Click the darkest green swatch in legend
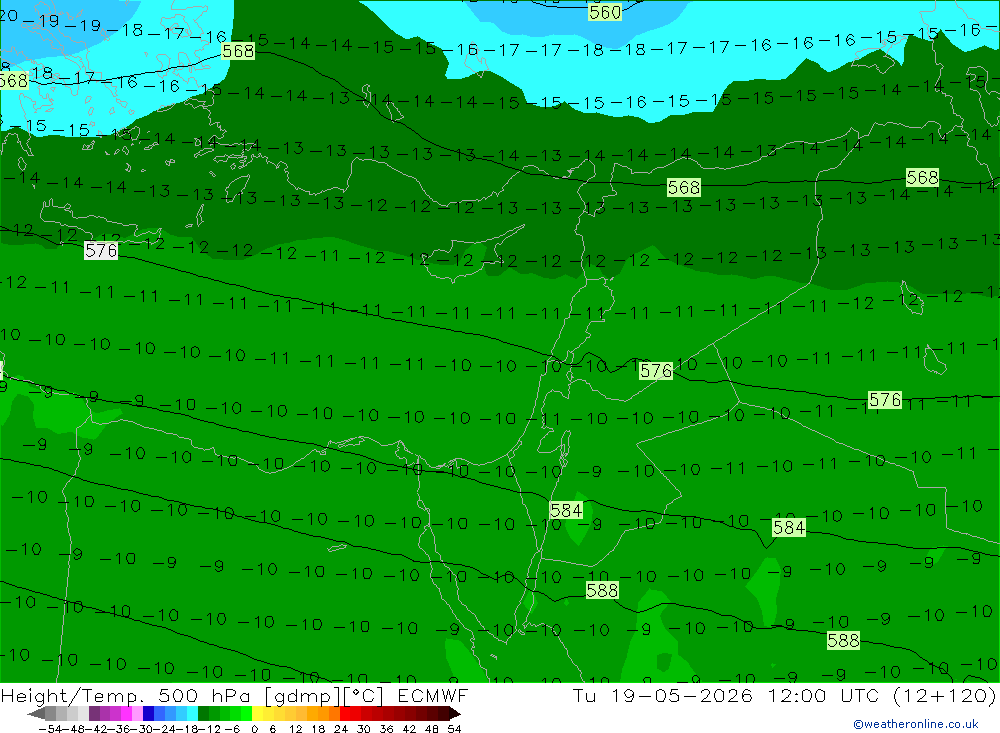 click(203, 714)
